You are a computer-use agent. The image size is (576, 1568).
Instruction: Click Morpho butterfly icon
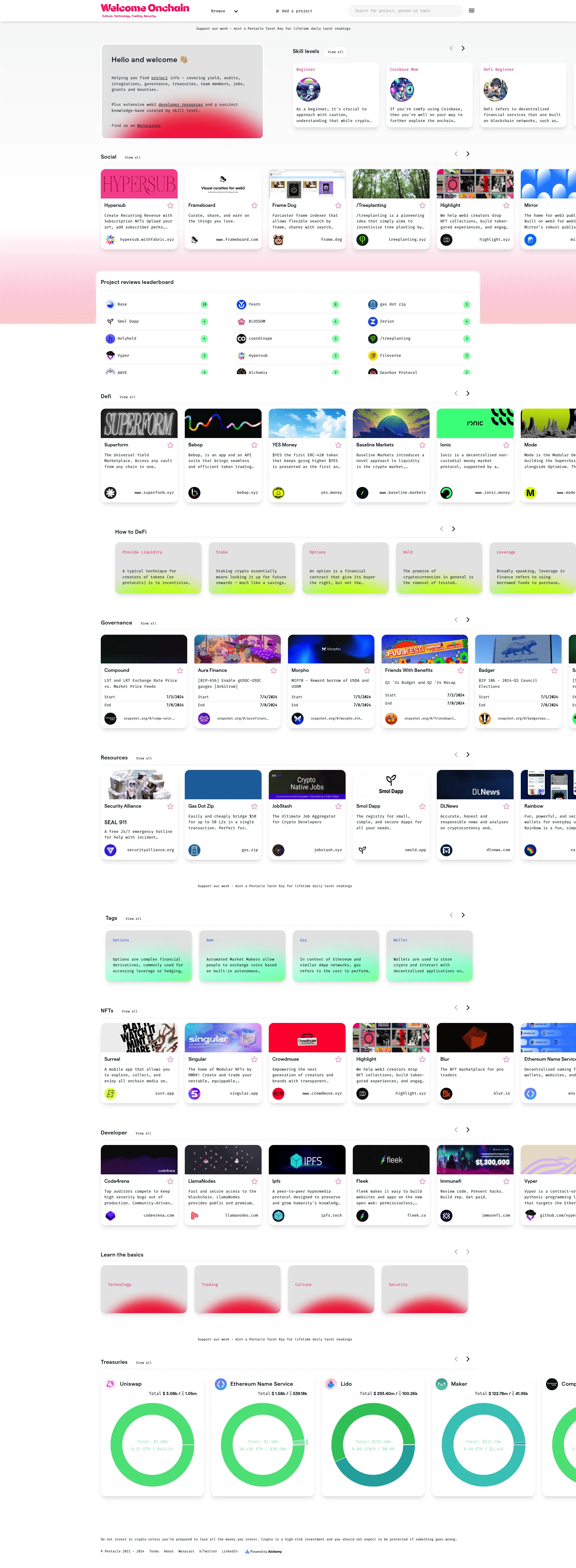pos(298,719)
